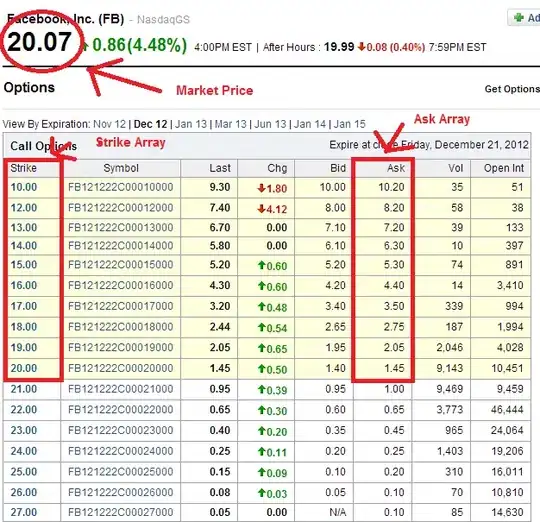Open symbol FB121222C00014000

[121, 246]
